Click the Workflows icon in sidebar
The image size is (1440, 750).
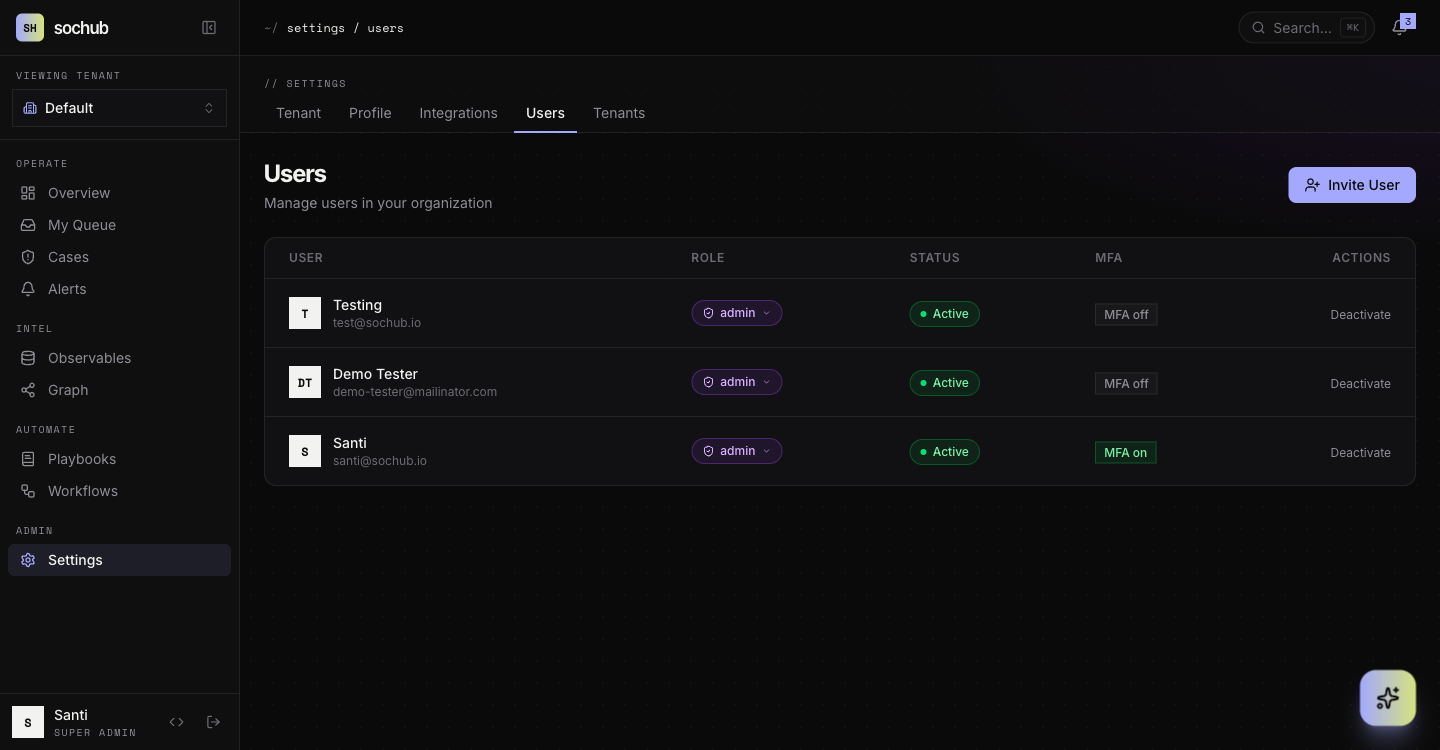[28, 491]
